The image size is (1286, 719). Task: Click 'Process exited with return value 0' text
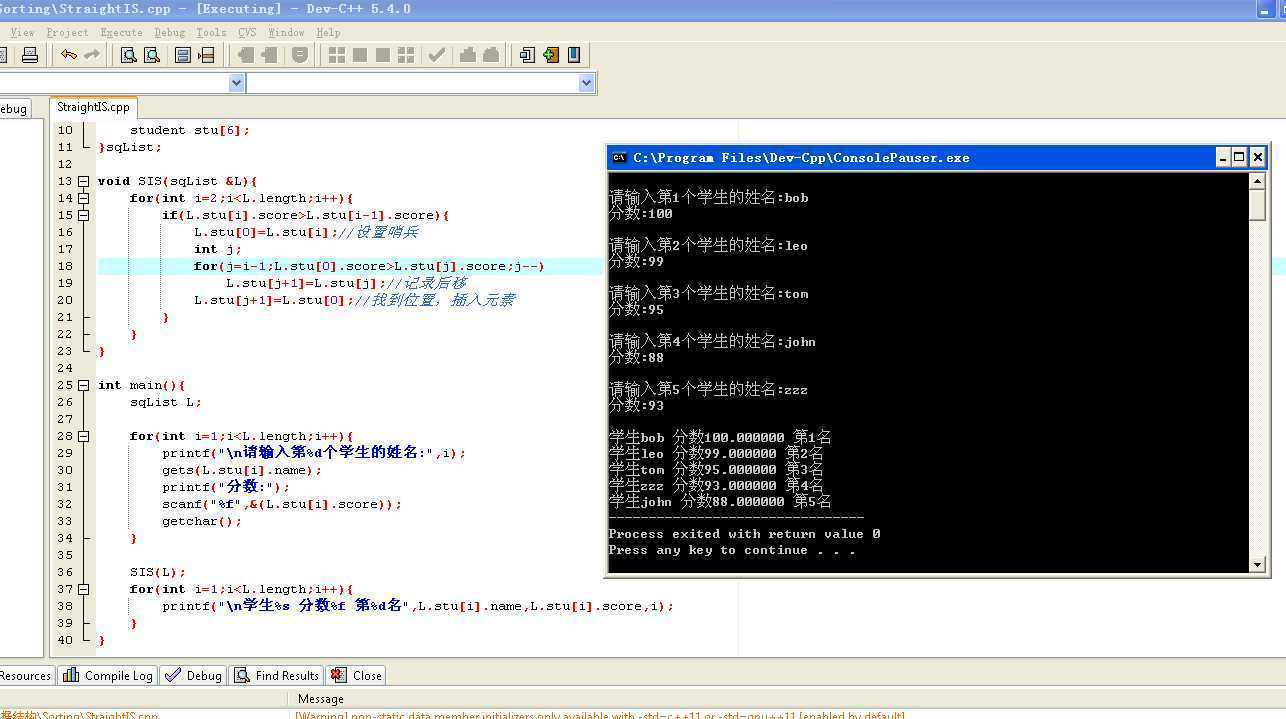coord(744,534)
